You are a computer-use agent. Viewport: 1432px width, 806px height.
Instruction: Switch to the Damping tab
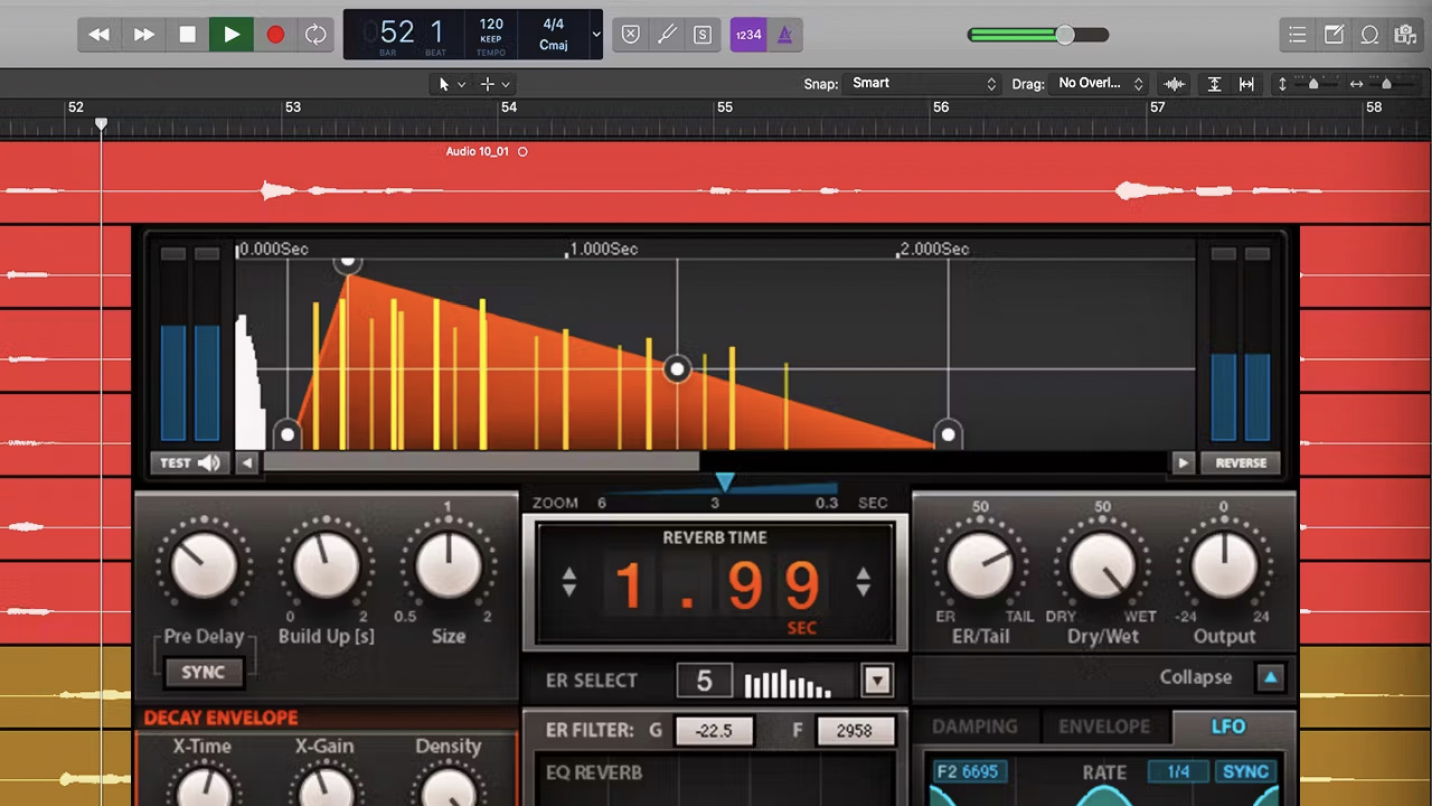click(975, 727)
